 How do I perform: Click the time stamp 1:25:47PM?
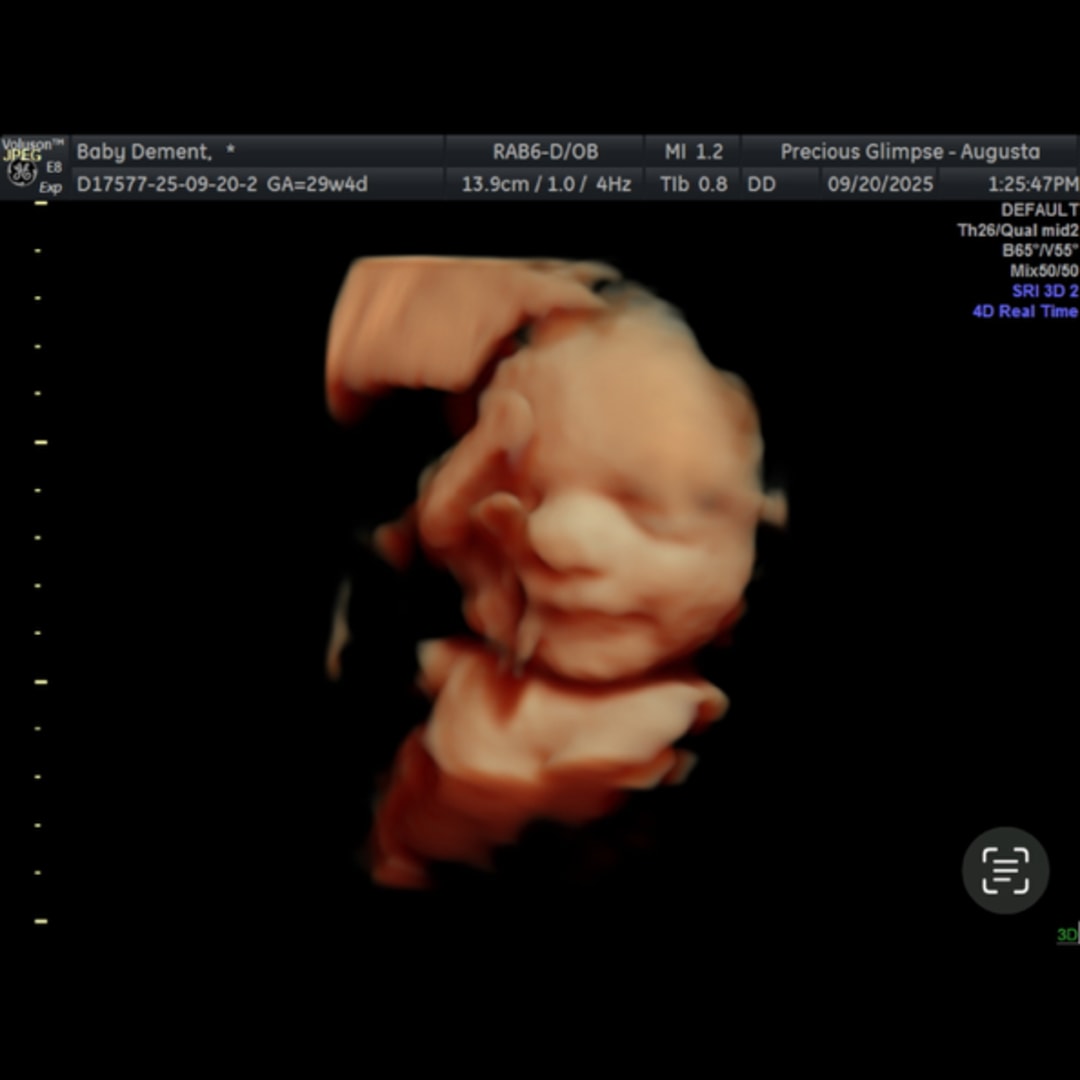[1032, 184]
